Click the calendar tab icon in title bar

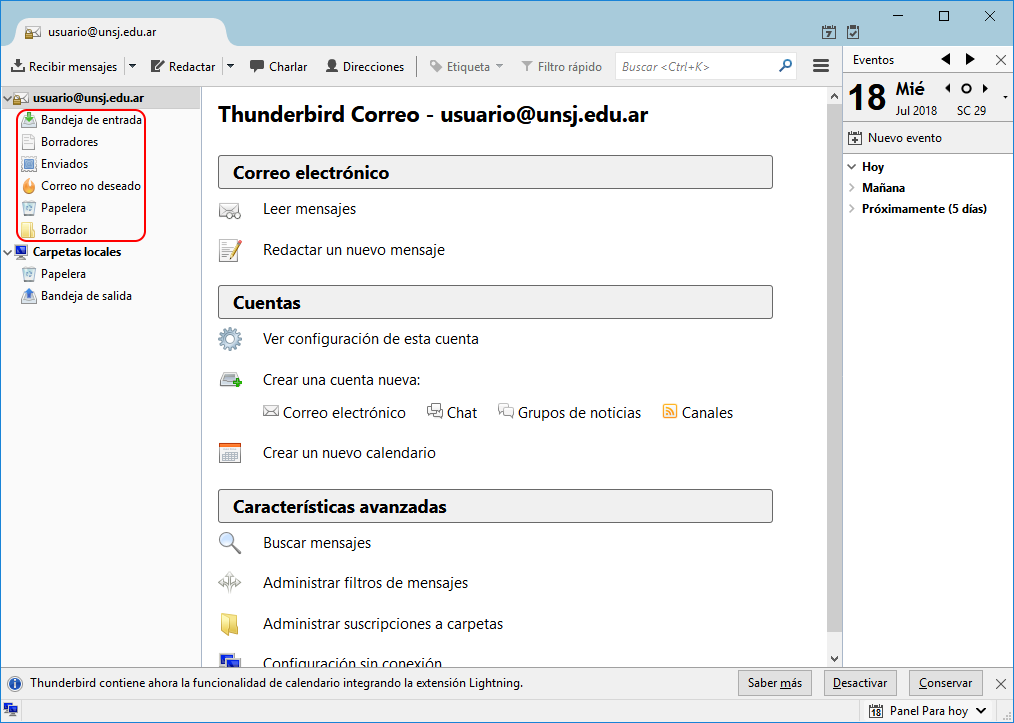[x=828, y=32]
